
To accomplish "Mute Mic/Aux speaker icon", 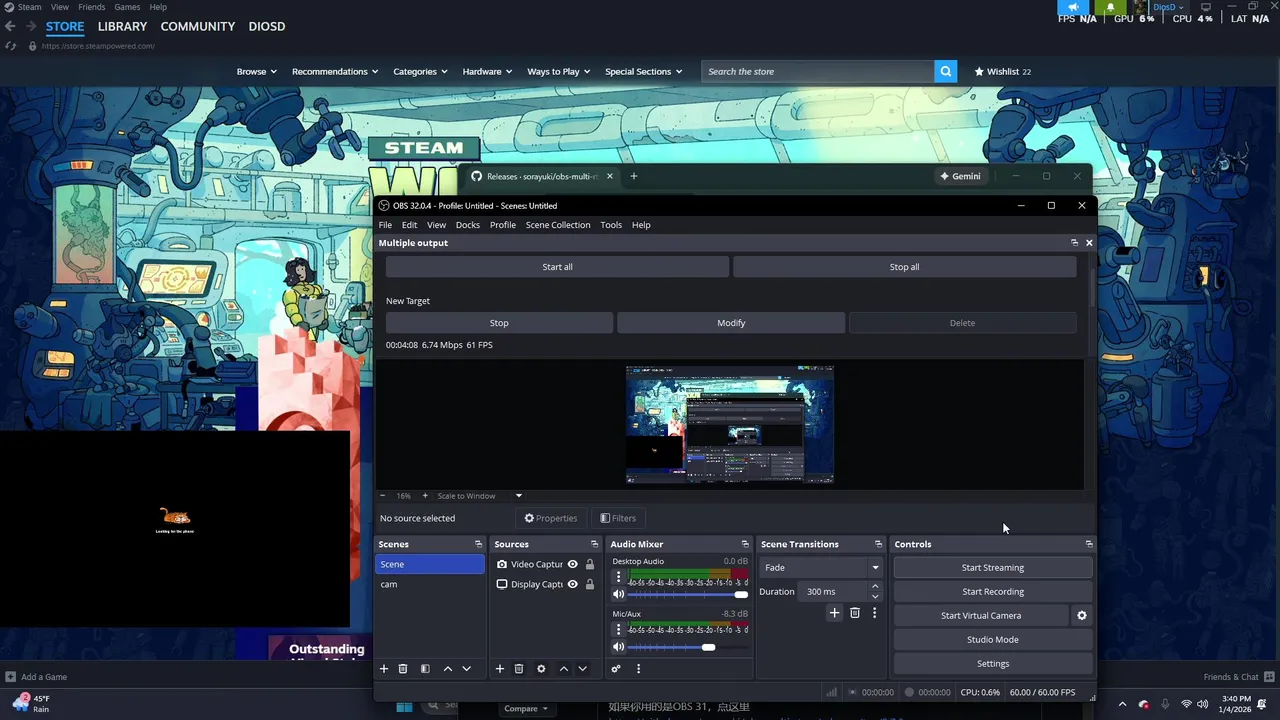I will 618,647.
